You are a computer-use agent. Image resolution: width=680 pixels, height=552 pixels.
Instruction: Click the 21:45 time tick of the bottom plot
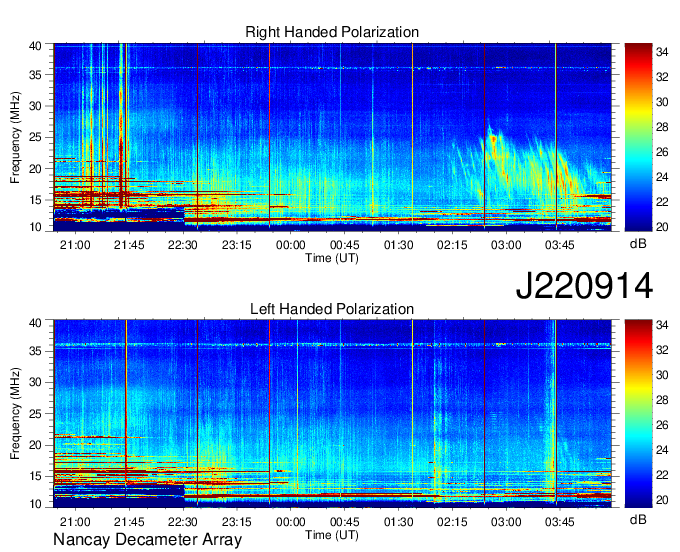[129, 522]
